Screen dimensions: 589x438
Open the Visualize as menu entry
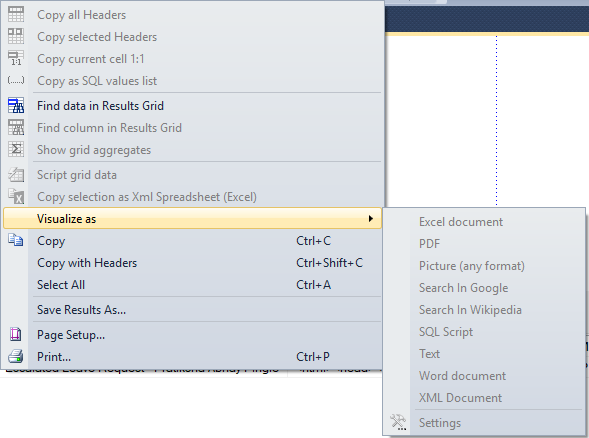193,218
